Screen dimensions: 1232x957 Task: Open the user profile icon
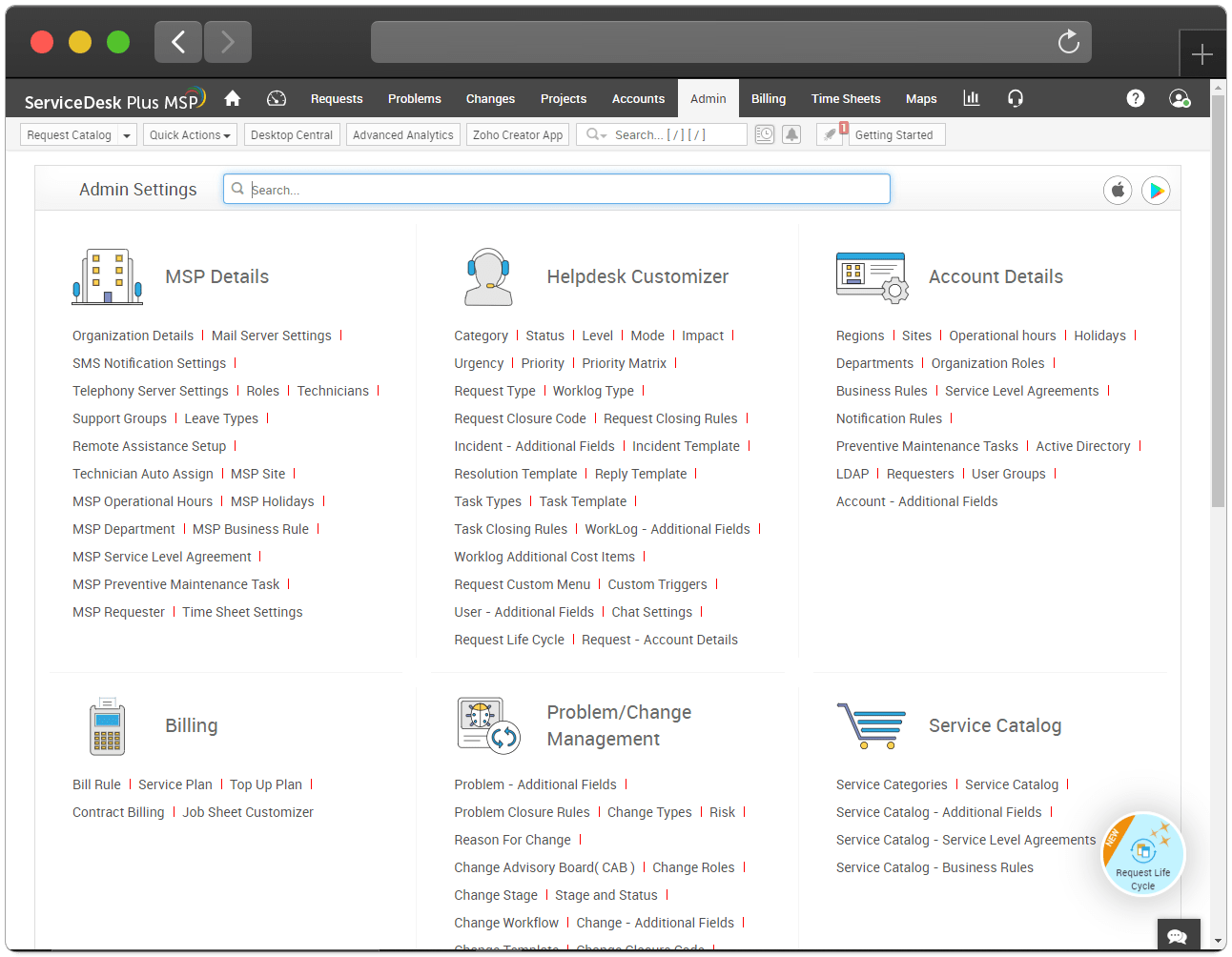(1180, 98)
